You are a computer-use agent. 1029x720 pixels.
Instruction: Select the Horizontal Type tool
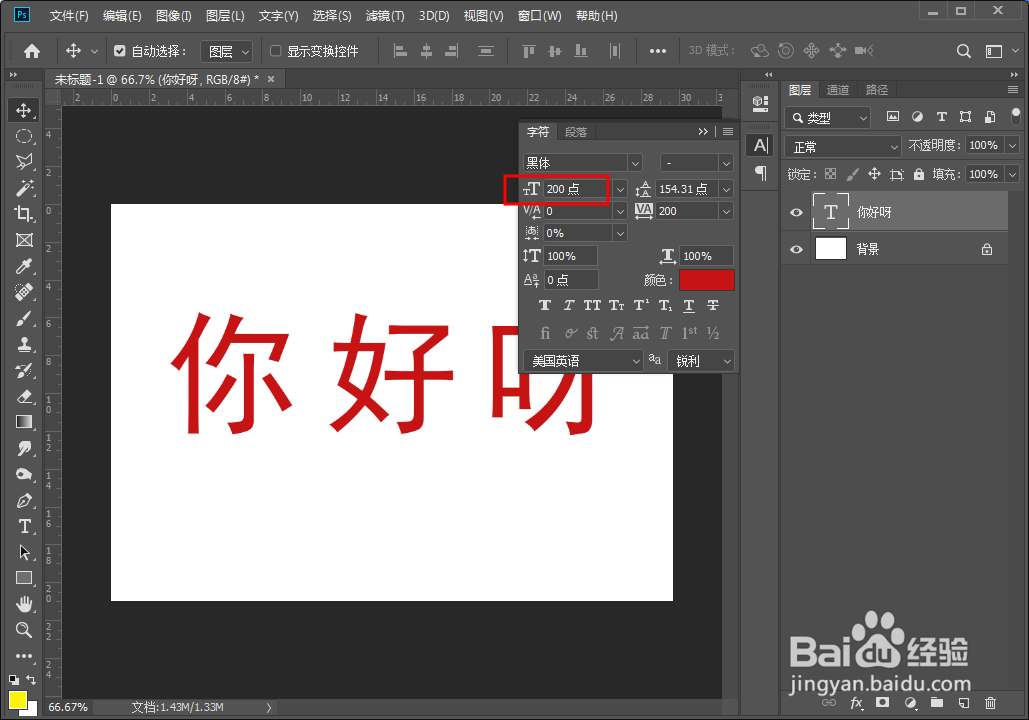tap(24, 526)
